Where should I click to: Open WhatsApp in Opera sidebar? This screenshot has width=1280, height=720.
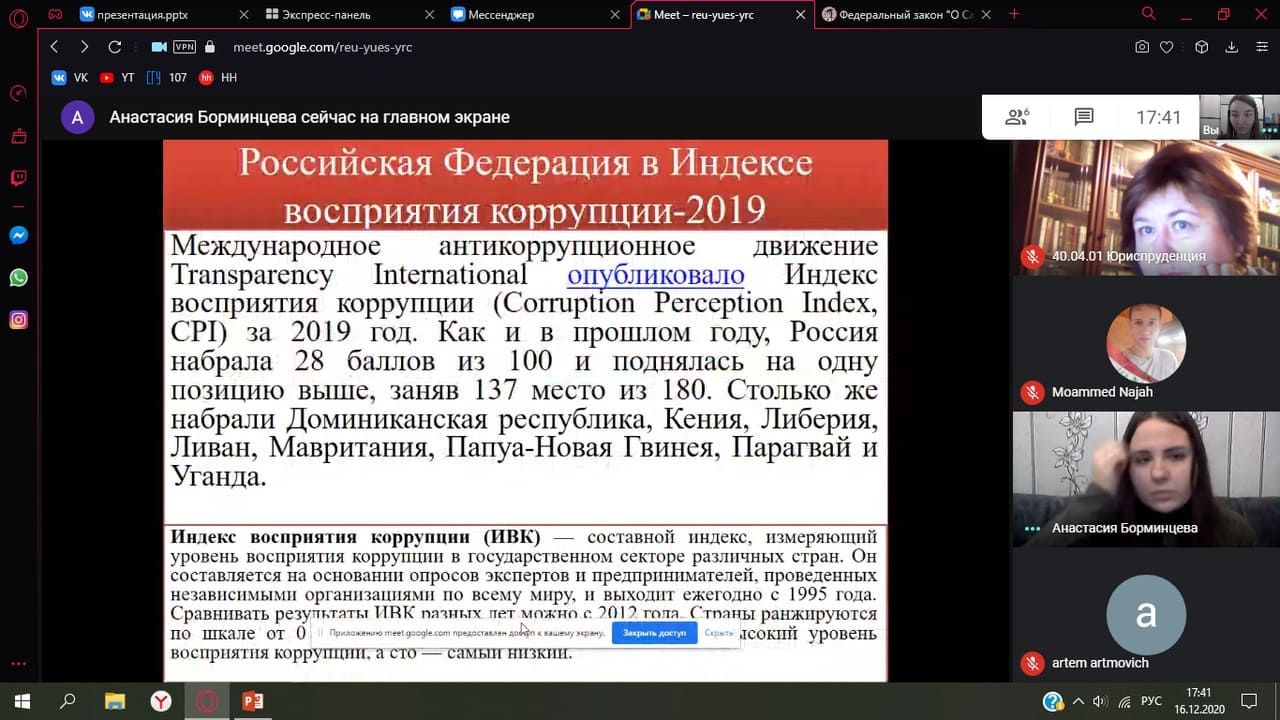coord(18,278)
